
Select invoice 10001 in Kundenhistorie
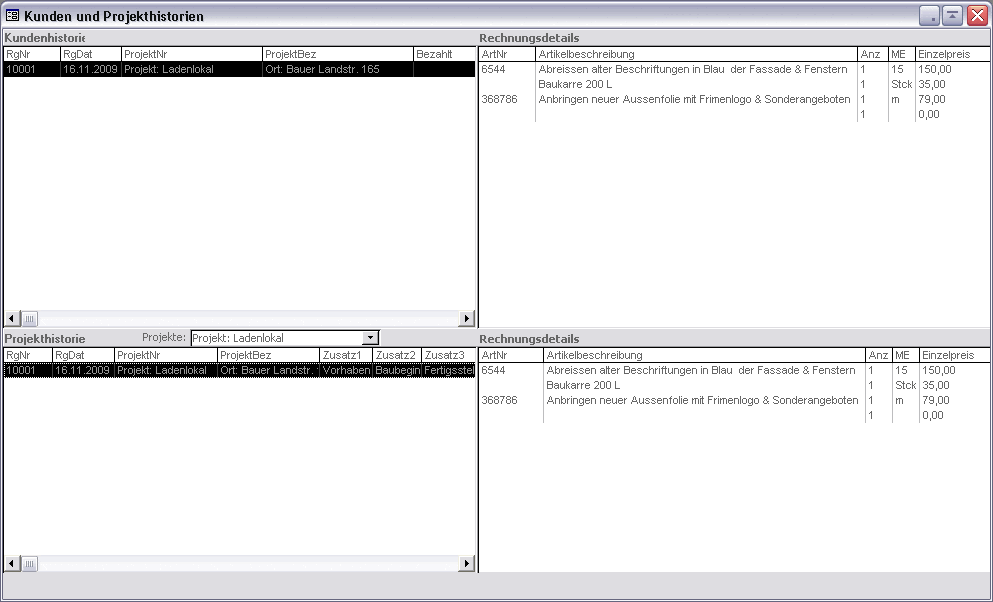point(30,70)
